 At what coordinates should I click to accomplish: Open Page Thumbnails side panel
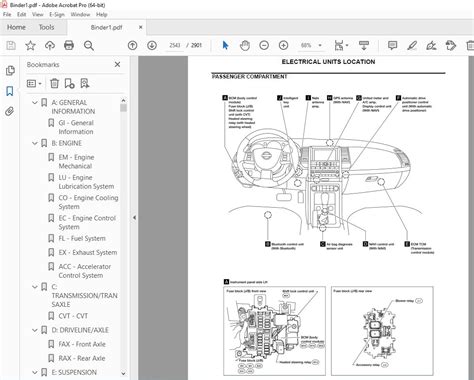click(x=10, y=70)
